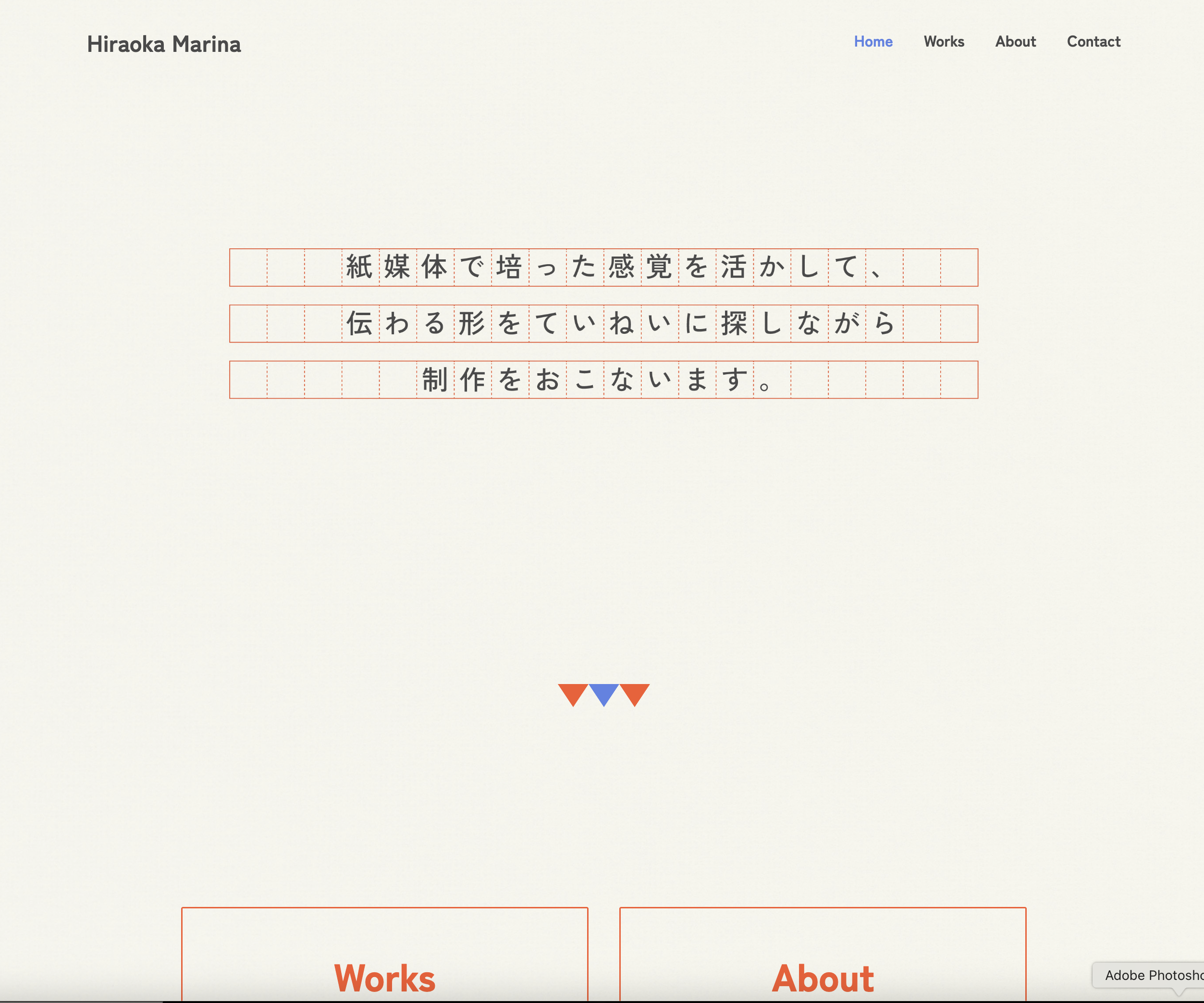Click the first manuscript-style text line

pyautogui.click(x=603, y=267)
